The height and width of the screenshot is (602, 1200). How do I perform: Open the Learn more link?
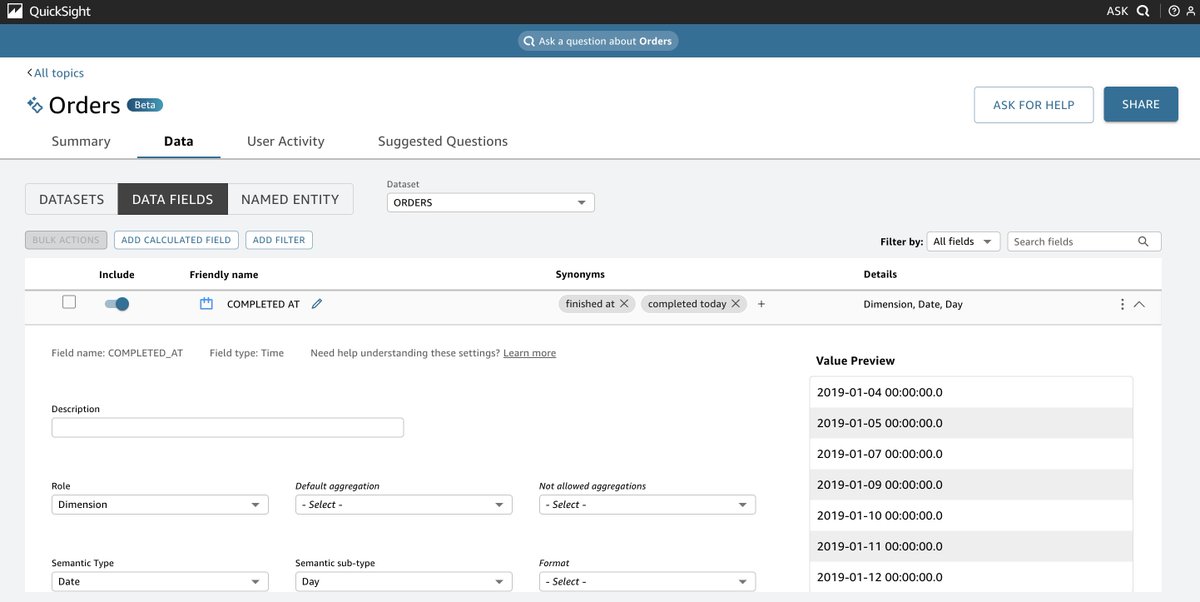click(530, 353)
